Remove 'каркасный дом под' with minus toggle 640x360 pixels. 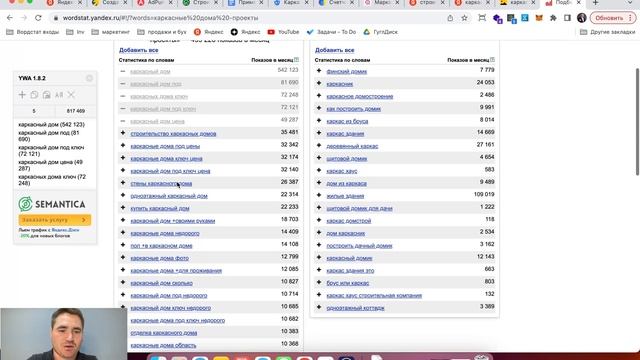[123, 83]
